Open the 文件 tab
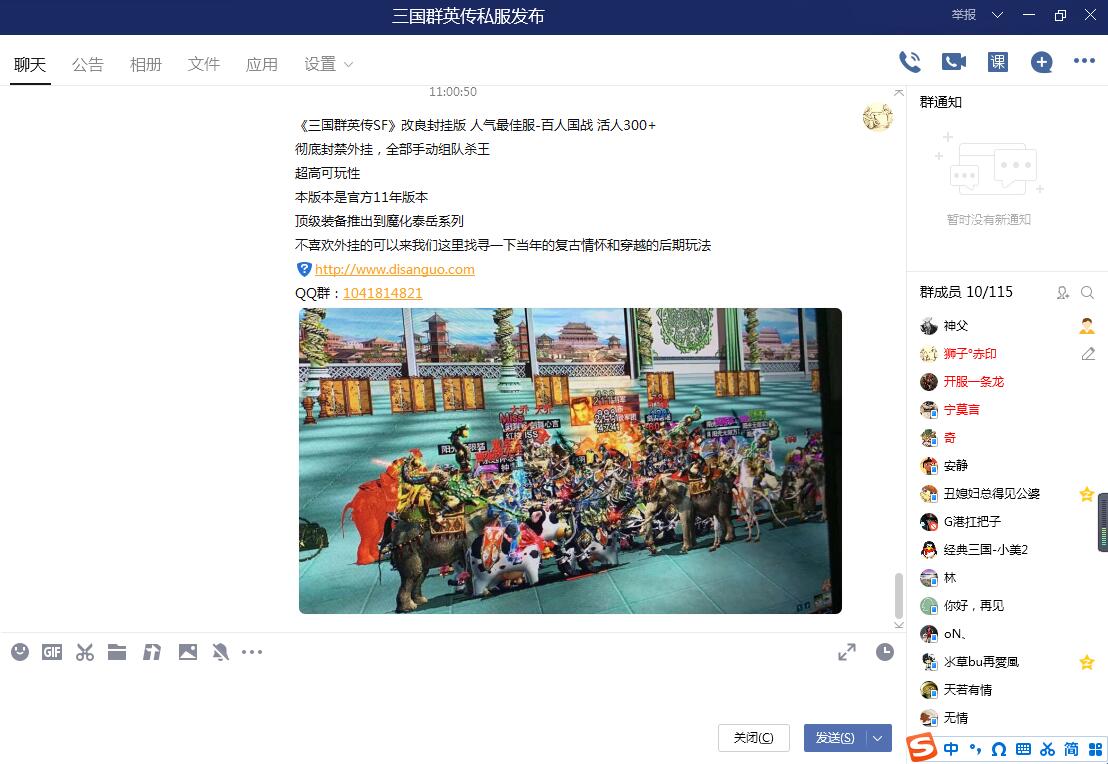The image size is (1108, 764). tap(204, 64)
